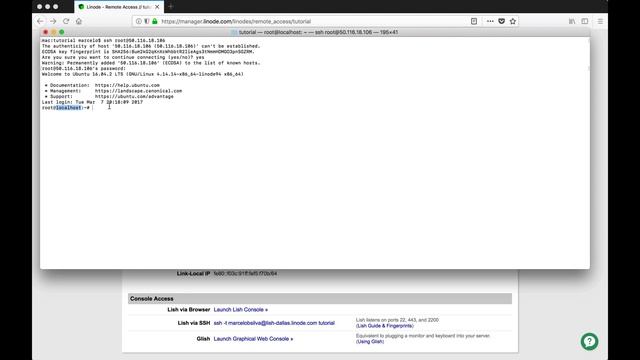The image size is (640, 360).
Task: Click the ssh root command line
Action: pos(103,40)
